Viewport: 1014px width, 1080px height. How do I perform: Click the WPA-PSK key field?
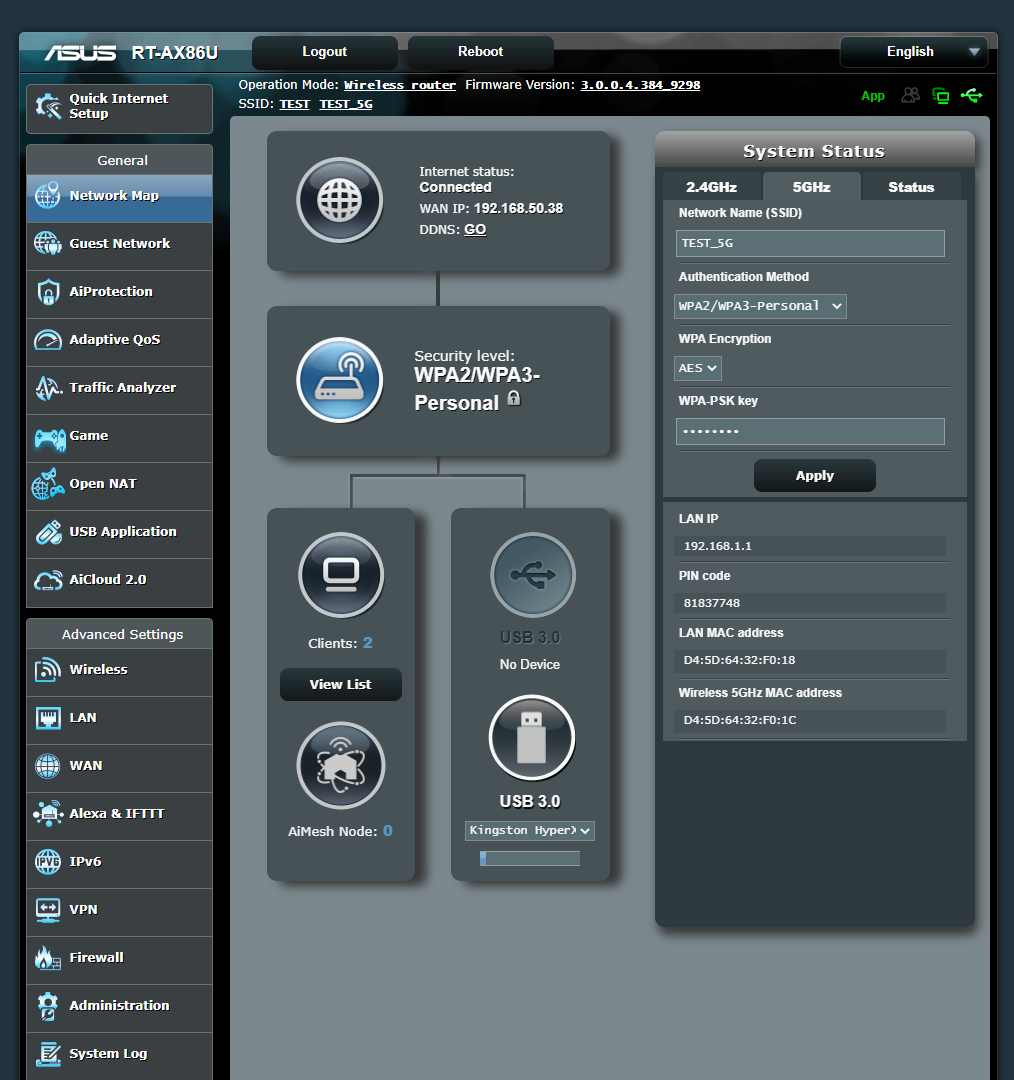tap(810, 431)
